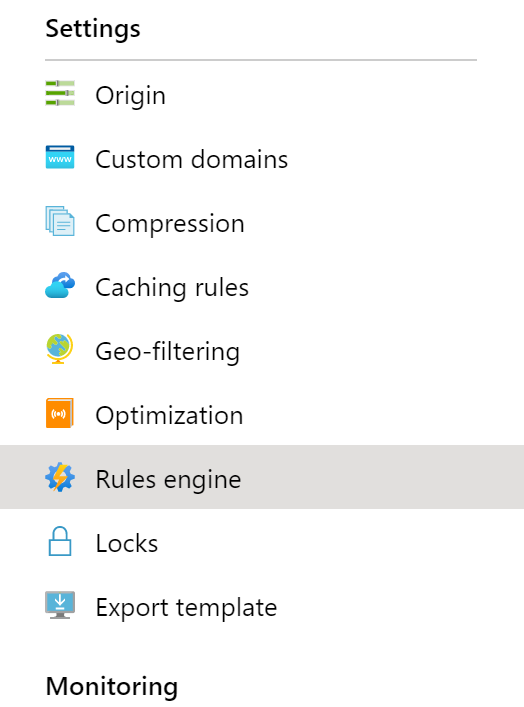
Task: Click the Rules engine gear-lightning icon
Action: pos(60,477)
